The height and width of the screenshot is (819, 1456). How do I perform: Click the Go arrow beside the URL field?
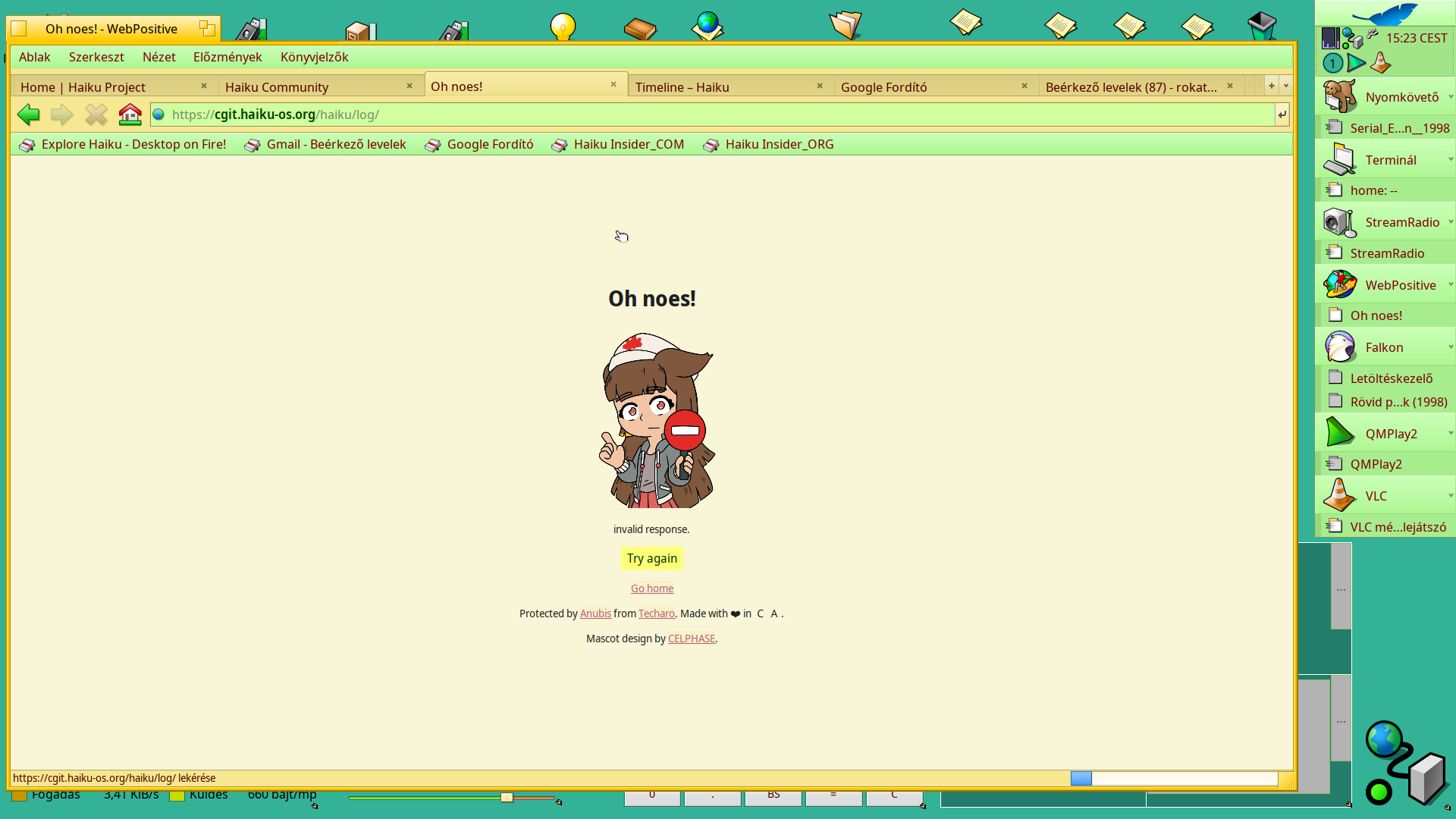coord(1282,115)
